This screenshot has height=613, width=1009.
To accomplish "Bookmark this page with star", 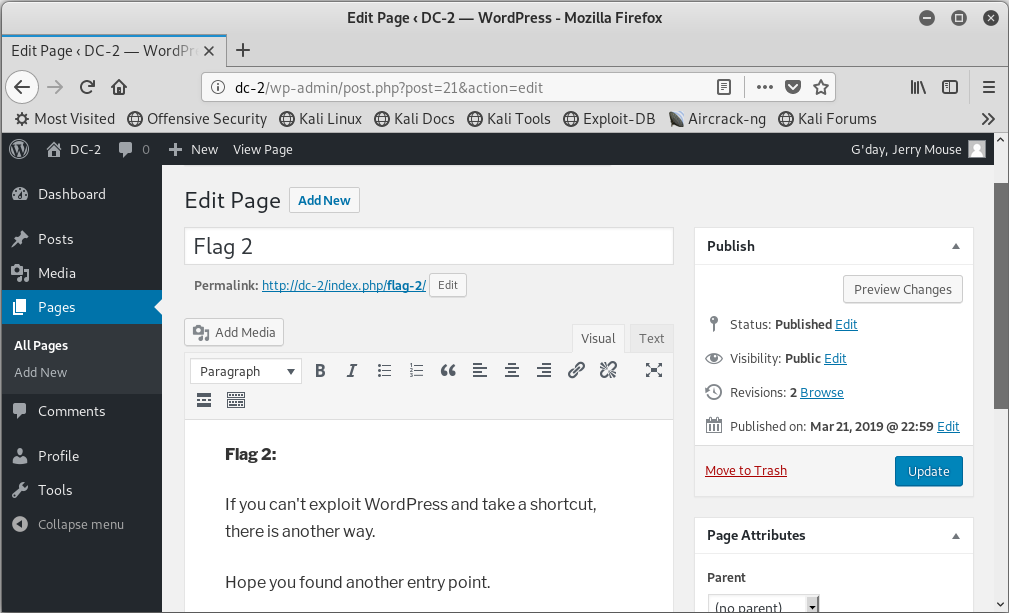I will click(x=821, y=87).
